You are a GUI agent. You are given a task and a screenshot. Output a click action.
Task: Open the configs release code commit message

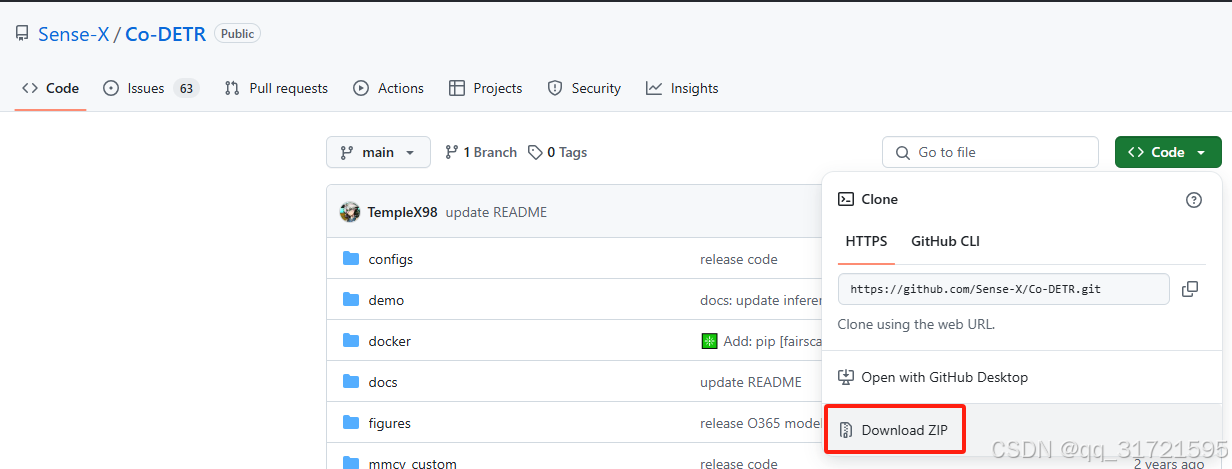click(739, 259)
